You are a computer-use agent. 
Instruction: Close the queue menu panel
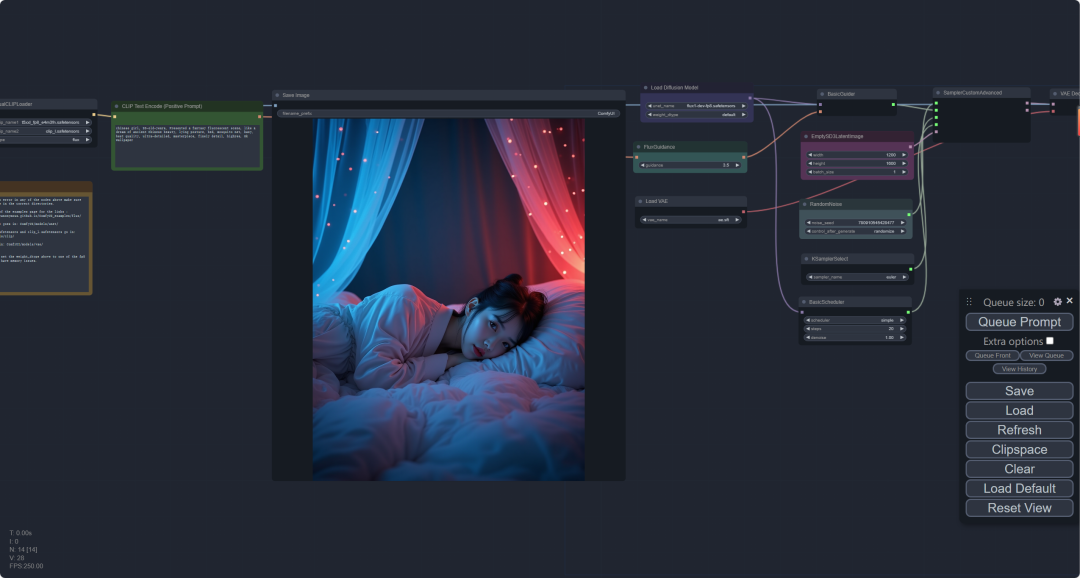point(1070,301)
